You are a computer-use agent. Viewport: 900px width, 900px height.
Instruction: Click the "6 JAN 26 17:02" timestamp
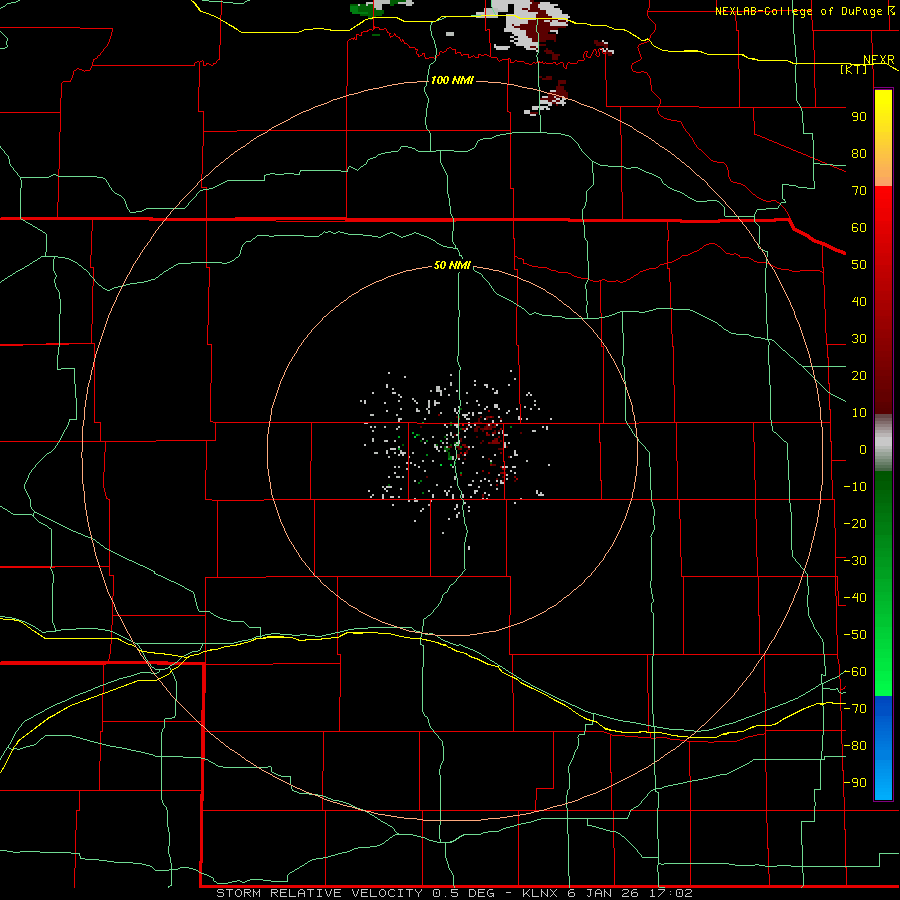[x=630, y=893]
